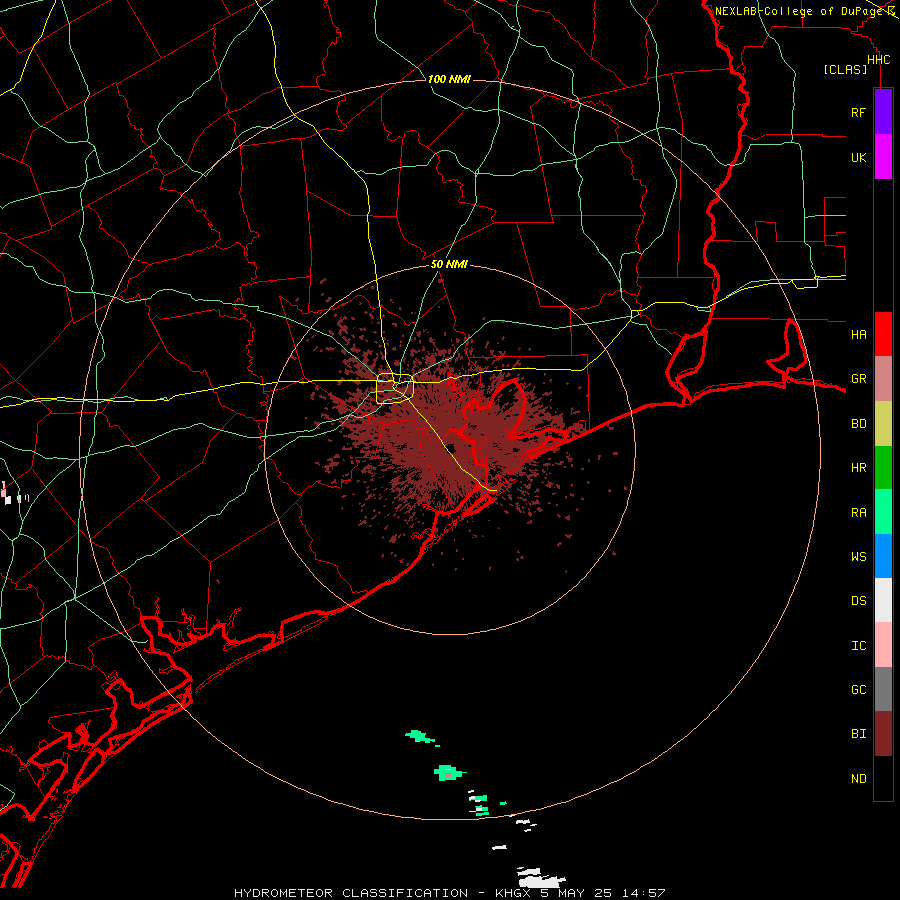Select the GC gray legend swatch
The image size is (900, 900).
883,689
